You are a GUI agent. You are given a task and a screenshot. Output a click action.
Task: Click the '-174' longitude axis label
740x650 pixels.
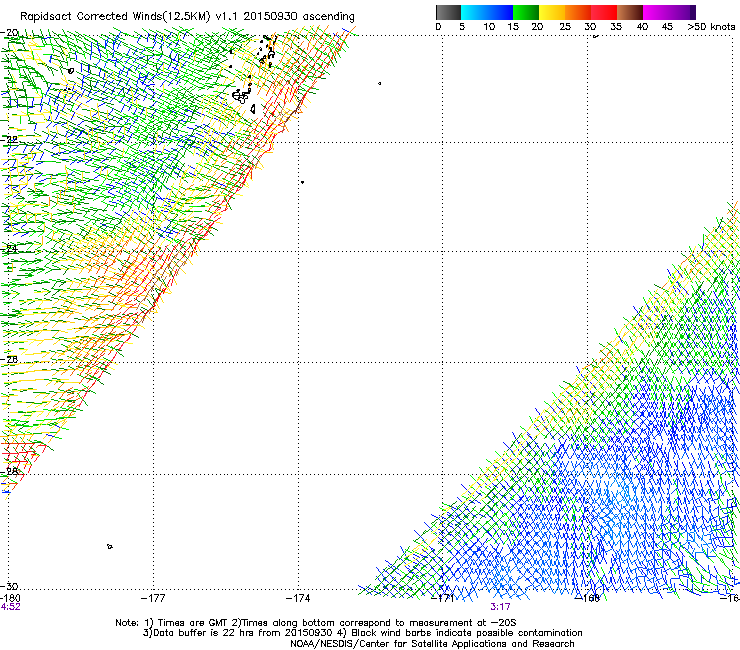click(298, 598)
